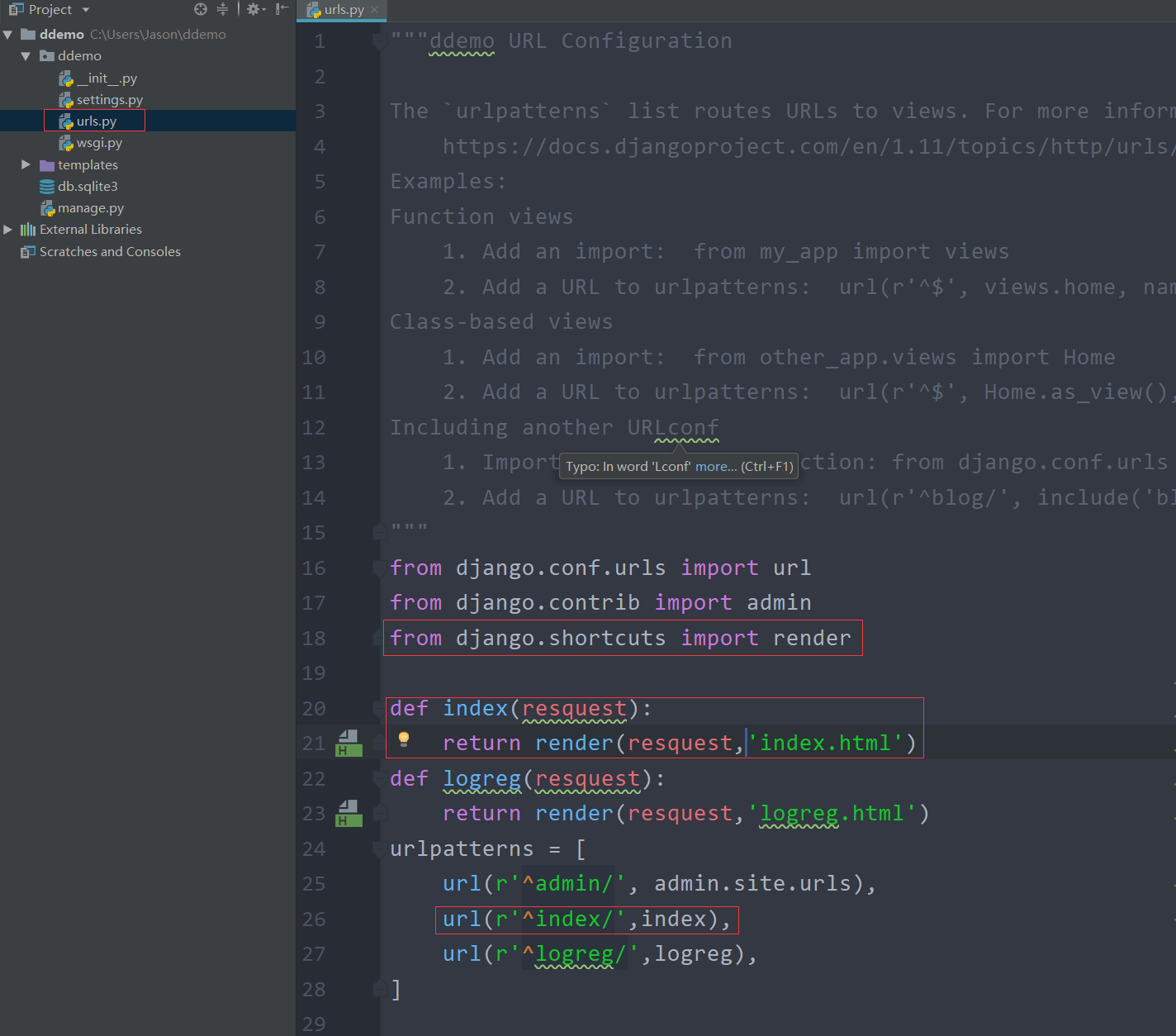Click the scroll-from-source target icon
The width and height of the screenshot is (1176, 1036).
pyautogui.click(x=200, y=9)
